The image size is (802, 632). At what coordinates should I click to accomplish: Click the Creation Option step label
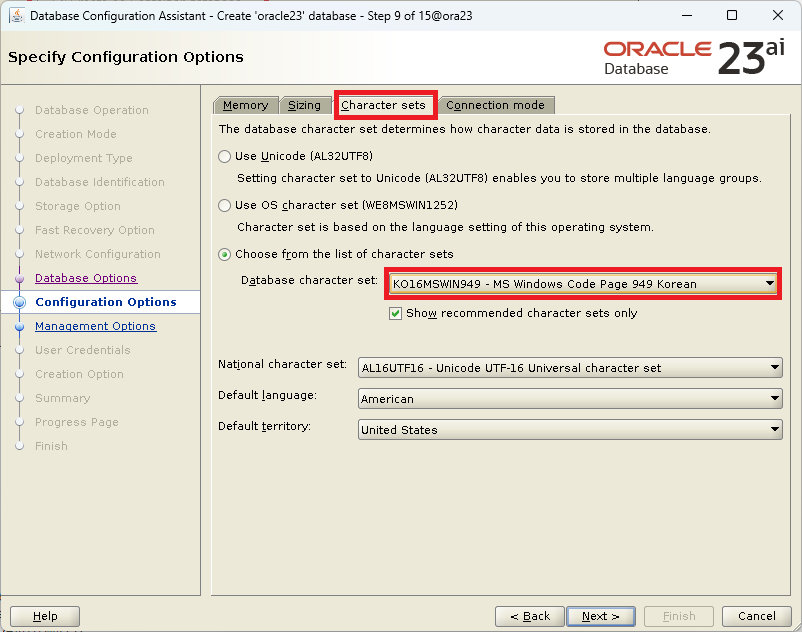click(x=79, y=374)
